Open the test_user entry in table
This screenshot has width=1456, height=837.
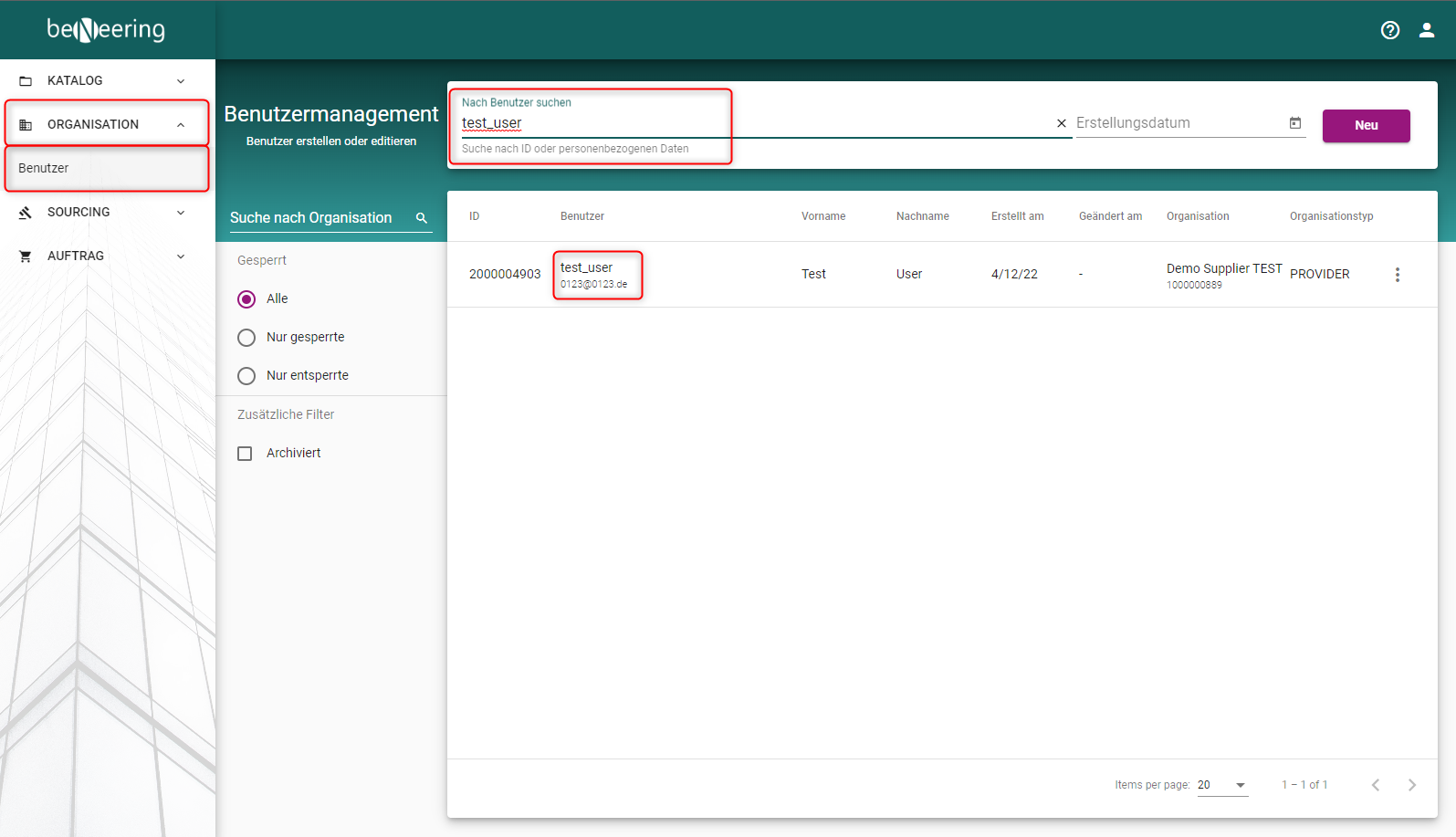tap(586, 268)
